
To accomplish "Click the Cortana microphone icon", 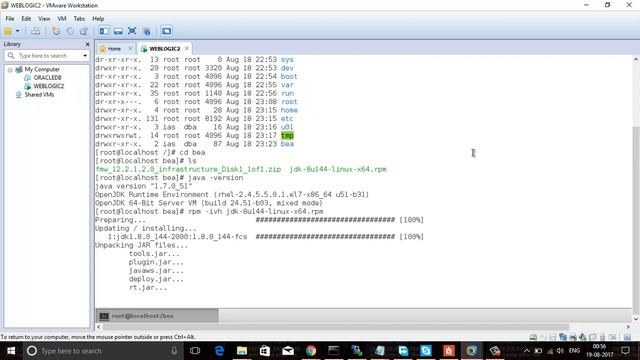I will click(174, 351).
